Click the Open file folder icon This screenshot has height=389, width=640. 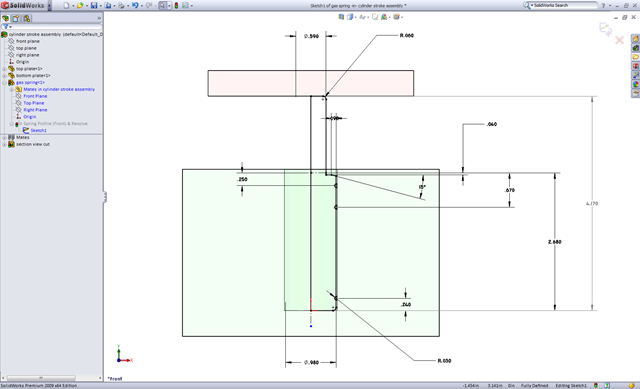click(x=80, y=5)
